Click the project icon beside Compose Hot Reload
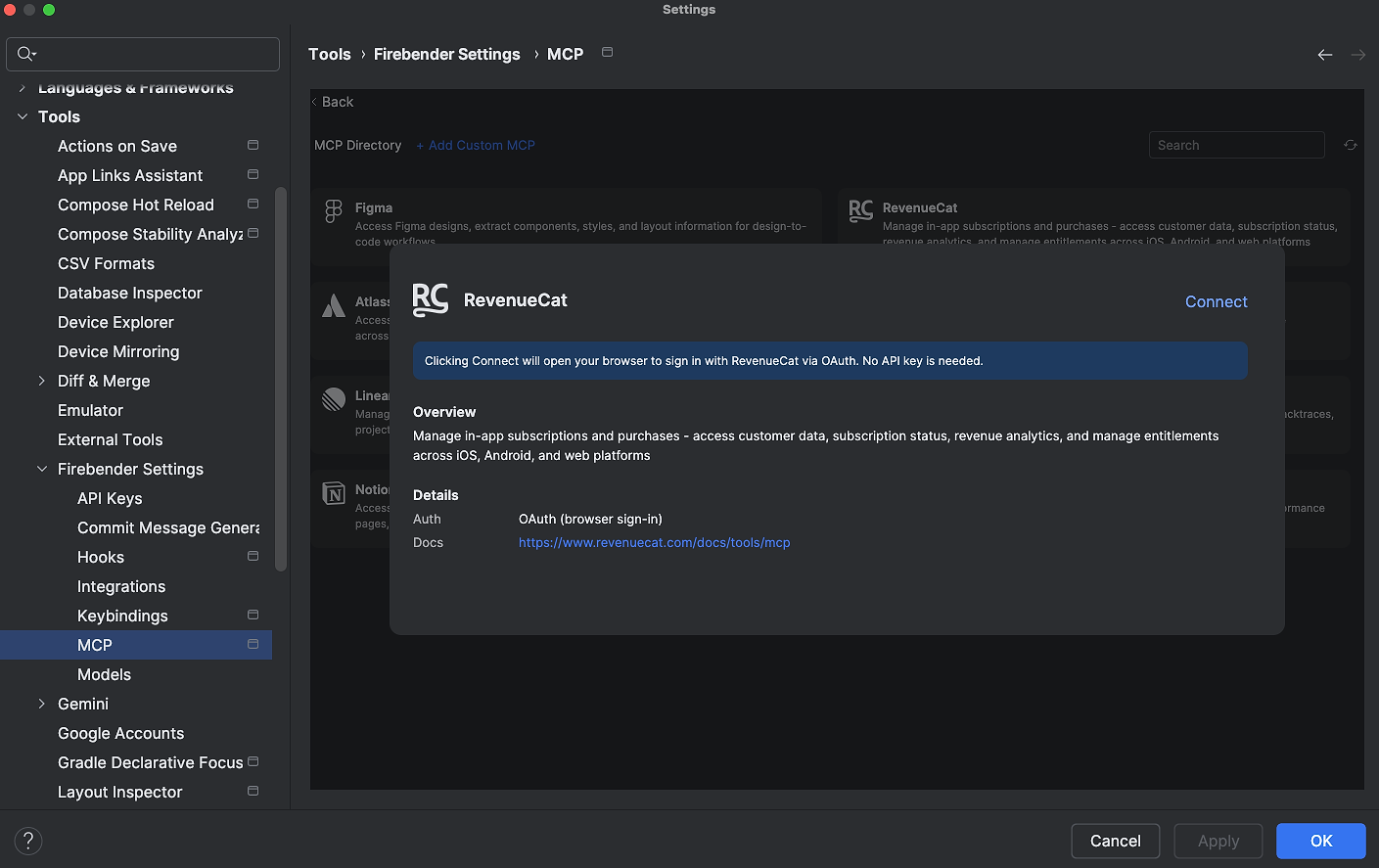Viewport: 1379px width, 868px height. pyautogui.click(x=253, y=204)
